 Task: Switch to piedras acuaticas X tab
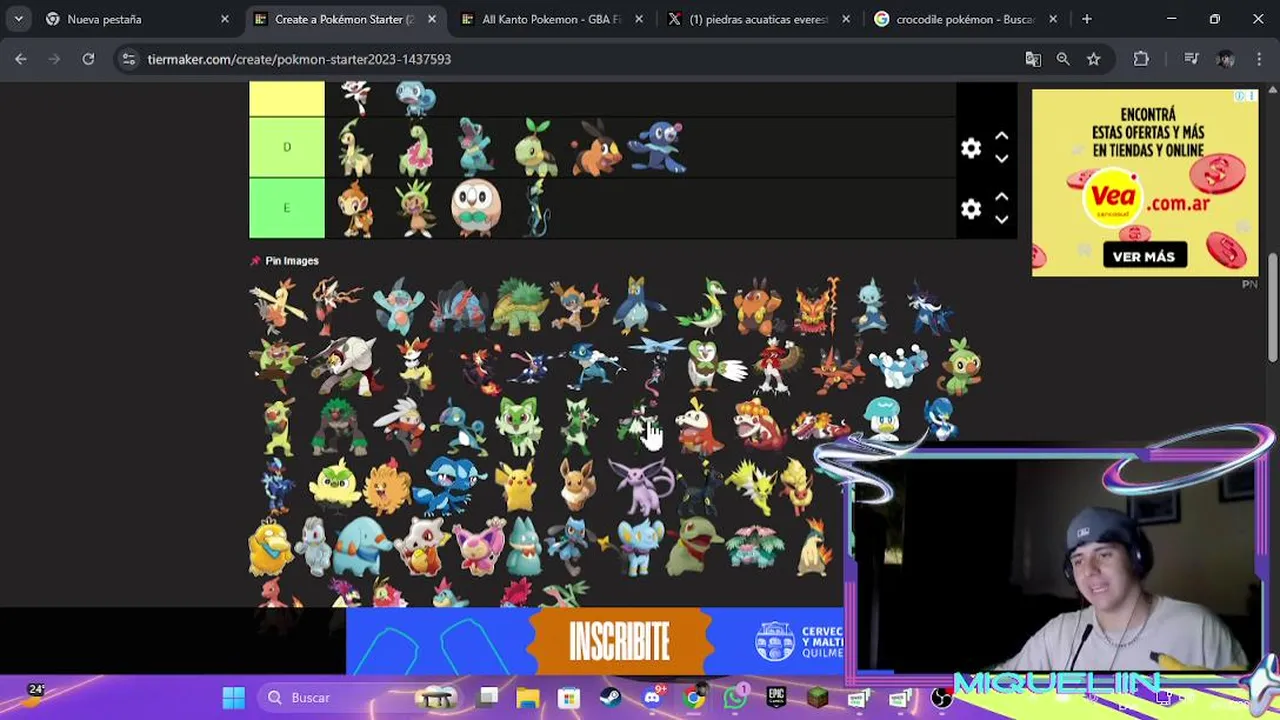click(x=758, y=19)
